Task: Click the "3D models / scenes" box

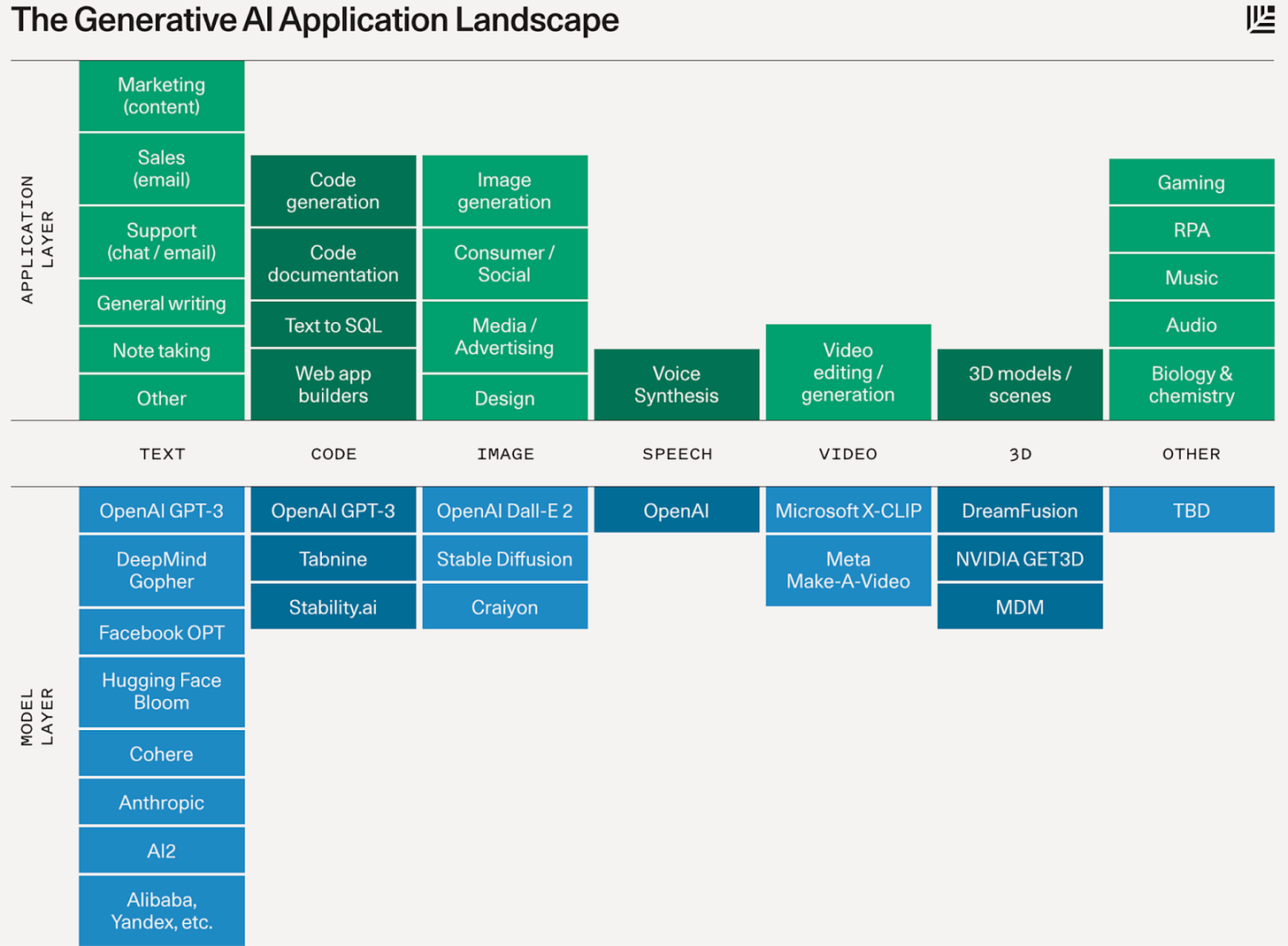Action: coord(1020,384)
